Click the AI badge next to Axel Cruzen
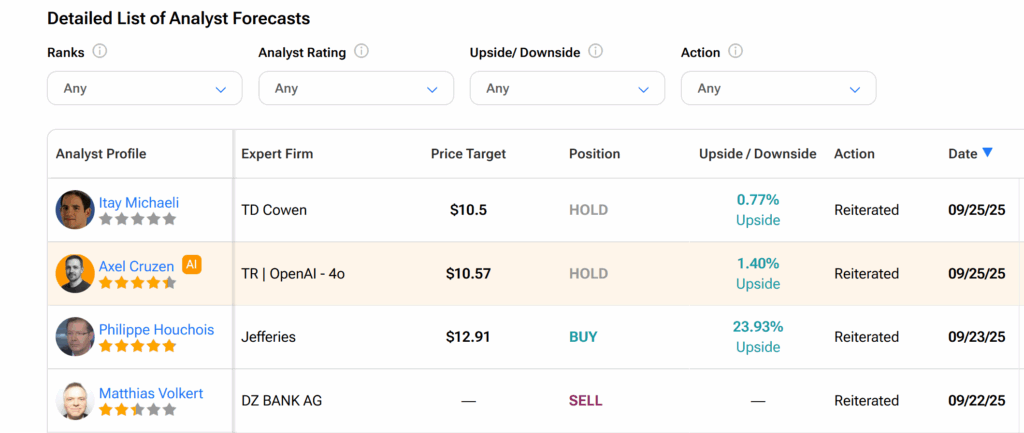 [192, 265]
